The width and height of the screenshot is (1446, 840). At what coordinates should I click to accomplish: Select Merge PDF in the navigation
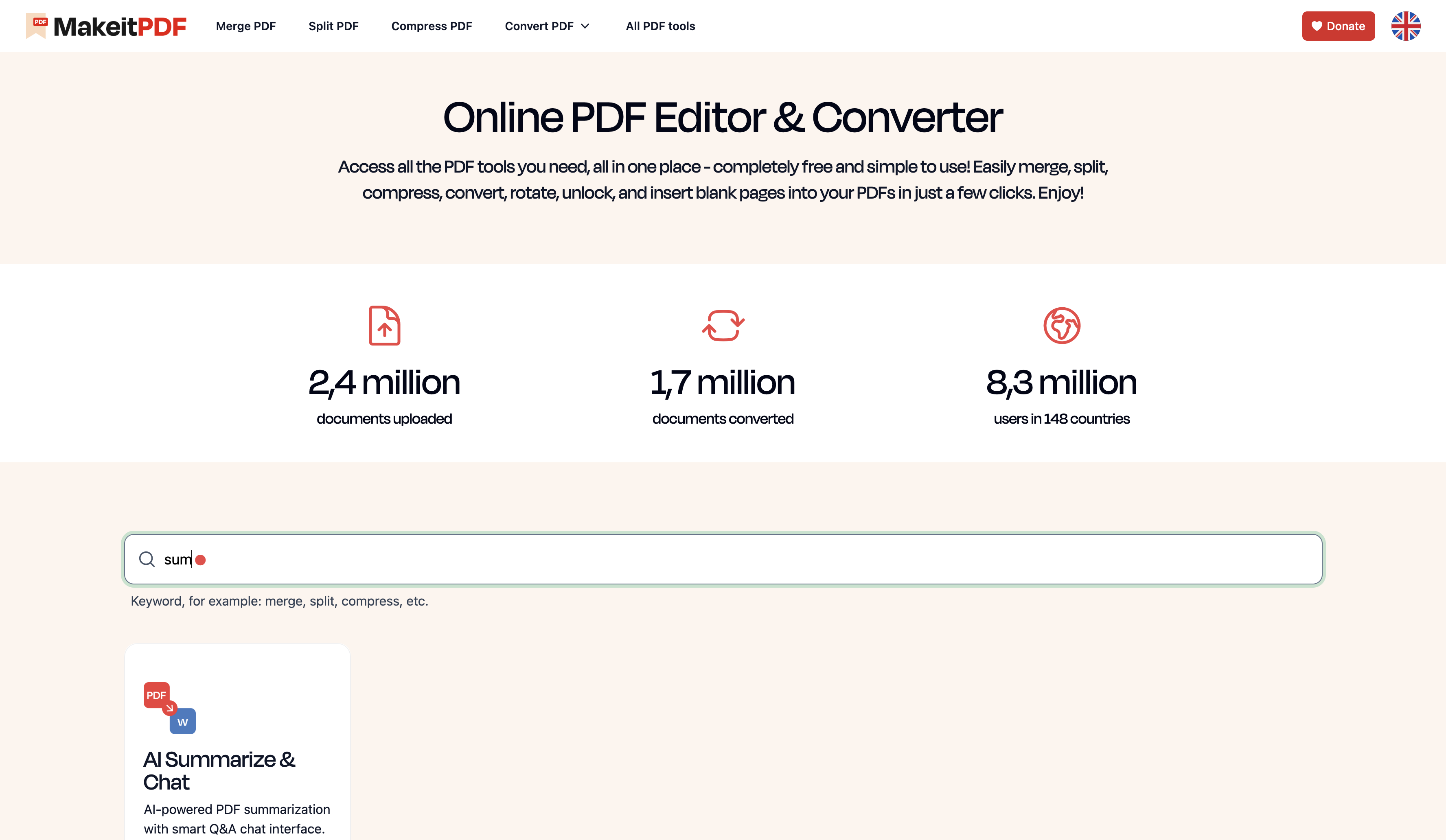tap(245, 26)
